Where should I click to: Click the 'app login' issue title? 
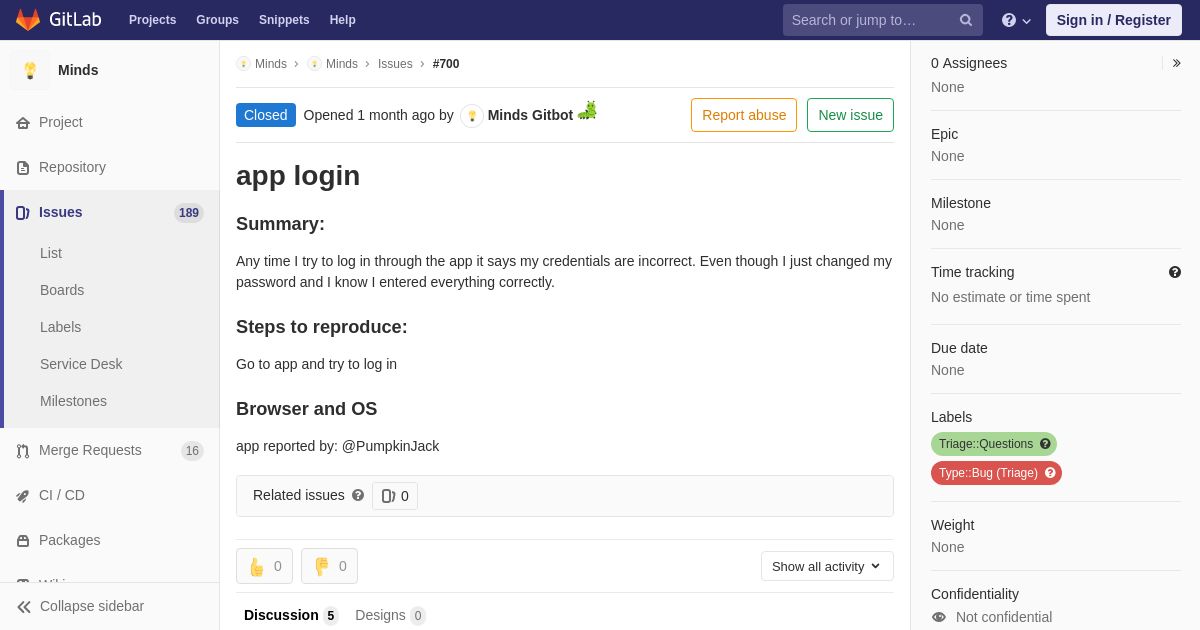(298, 176)
